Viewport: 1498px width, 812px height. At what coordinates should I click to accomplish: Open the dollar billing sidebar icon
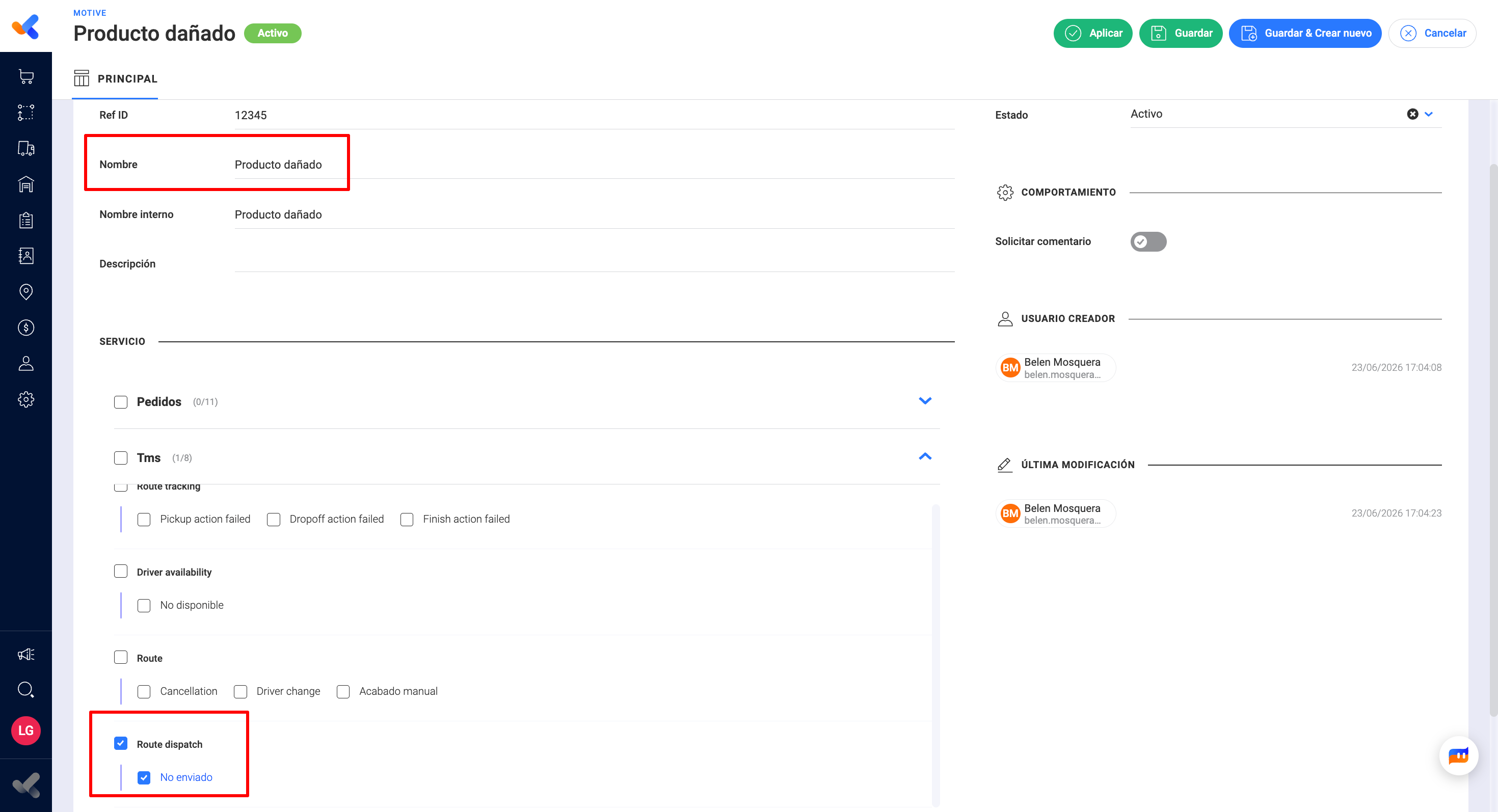[25, 328]
